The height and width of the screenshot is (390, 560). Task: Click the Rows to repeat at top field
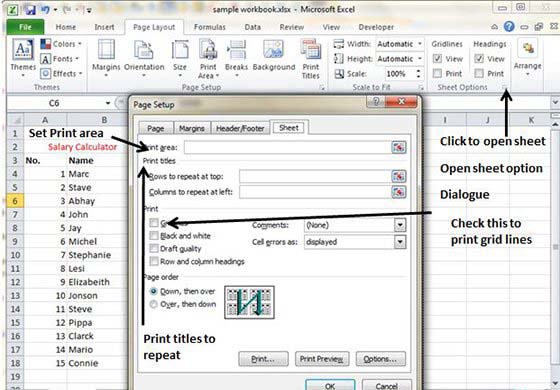[315, 176]
